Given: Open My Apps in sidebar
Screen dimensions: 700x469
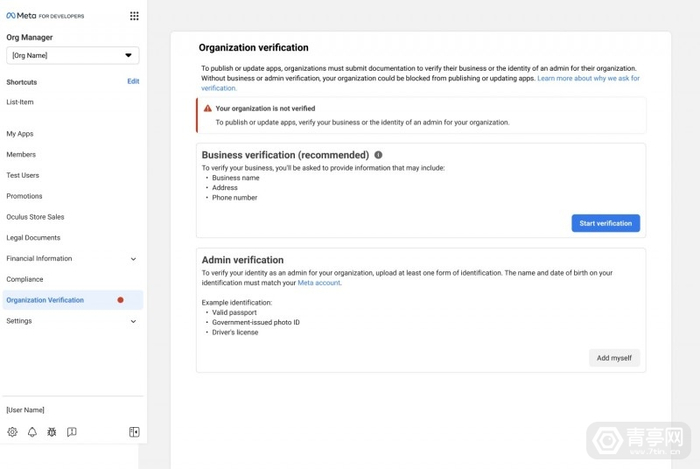Looking at the screenshot, I should point(20,134).
